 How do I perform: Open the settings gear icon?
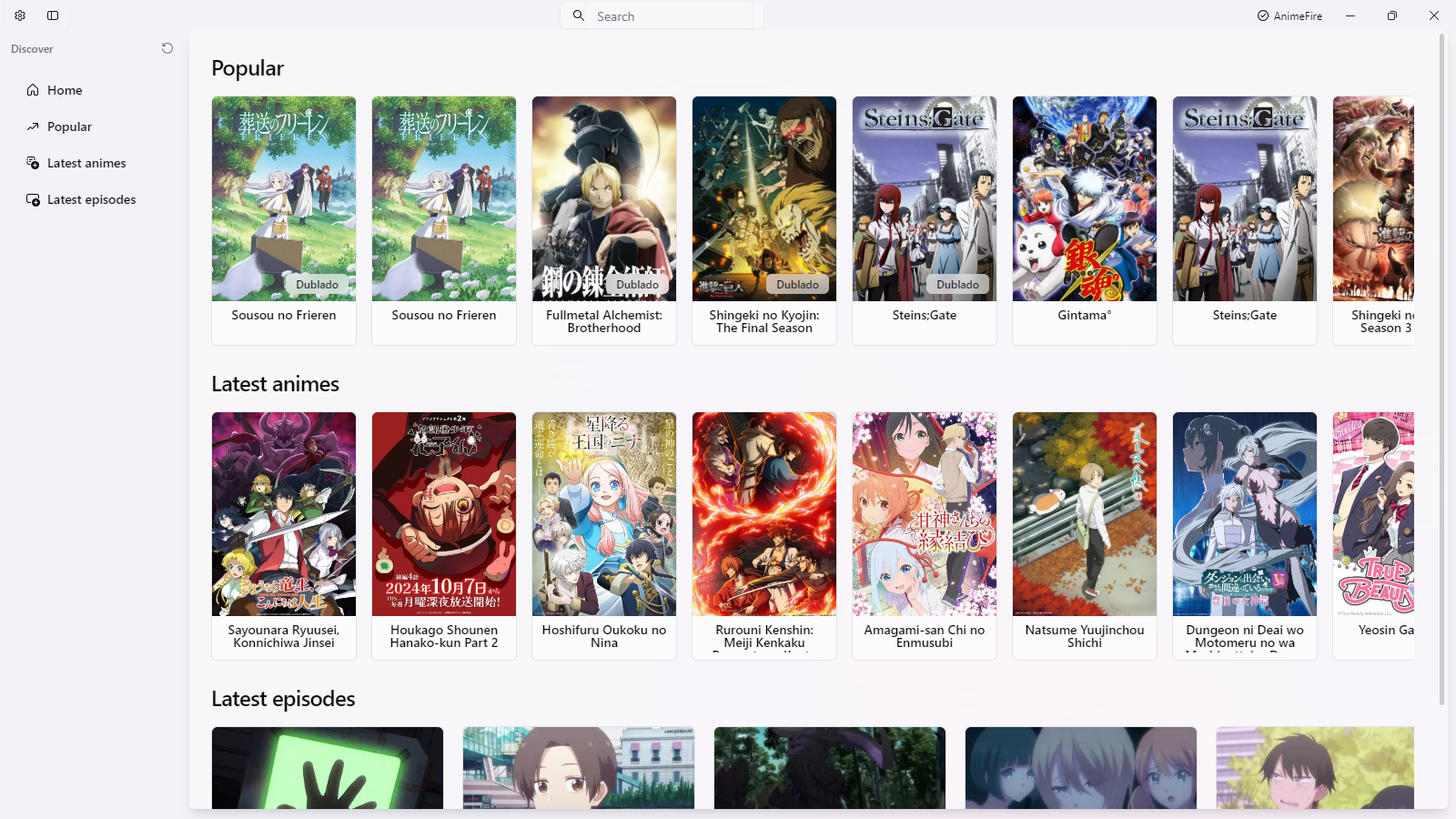(20, 15)
